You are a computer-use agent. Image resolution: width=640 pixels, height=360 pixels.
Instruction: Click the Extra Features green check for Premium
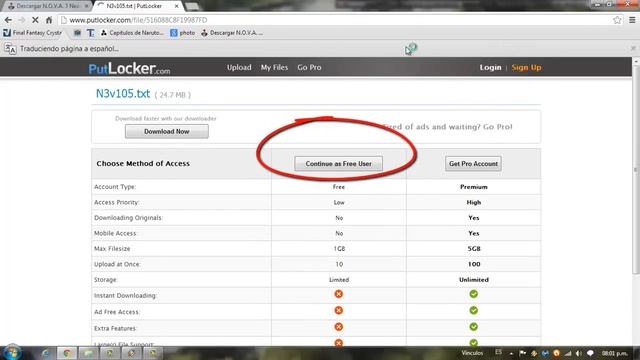click(x=473, y=327)
